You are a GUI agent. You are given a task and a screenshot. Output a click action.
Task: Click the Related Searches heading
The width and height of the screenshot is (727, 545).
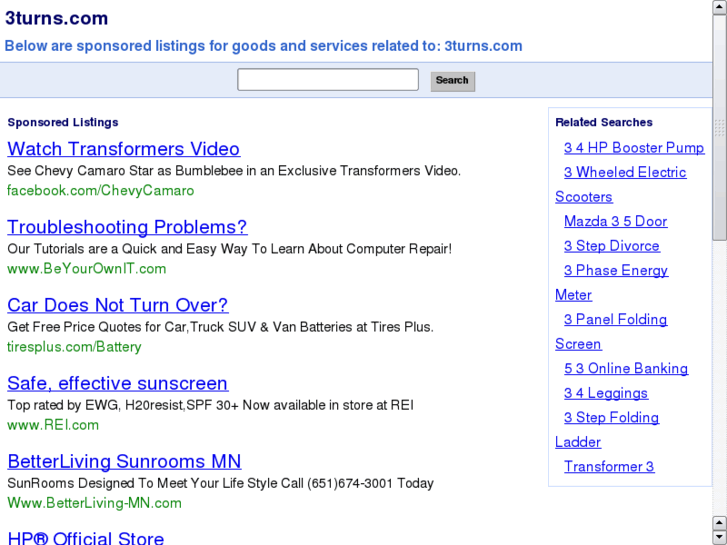tap(604, 122)
